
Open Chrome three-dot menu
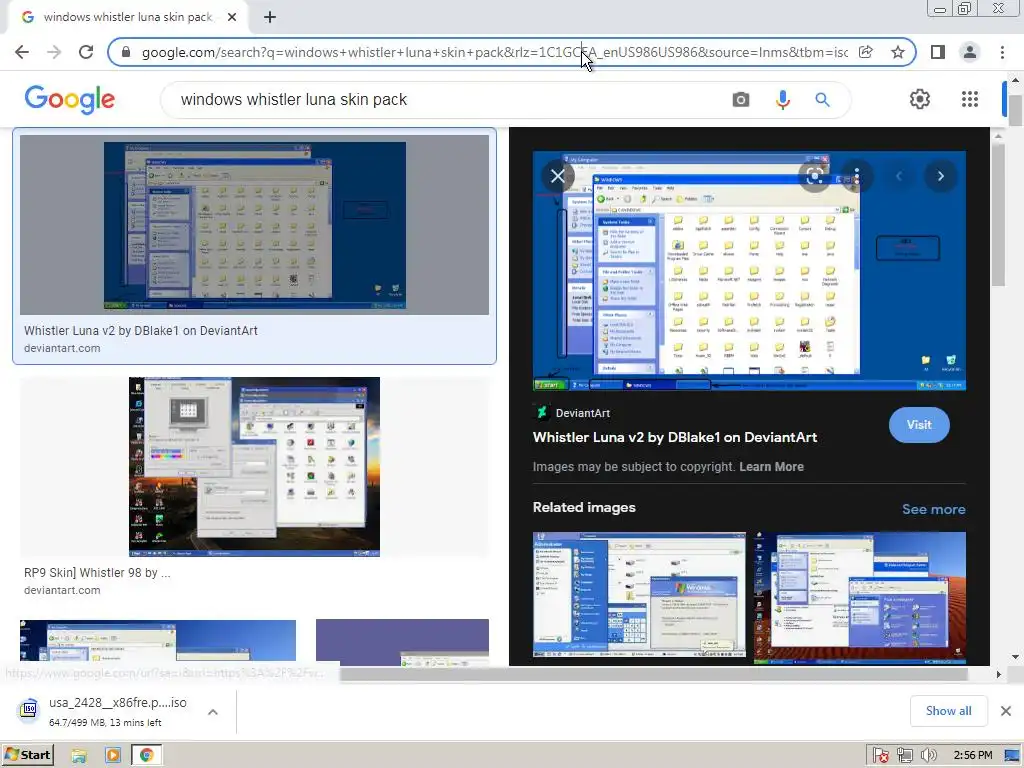coord(1002,52)
